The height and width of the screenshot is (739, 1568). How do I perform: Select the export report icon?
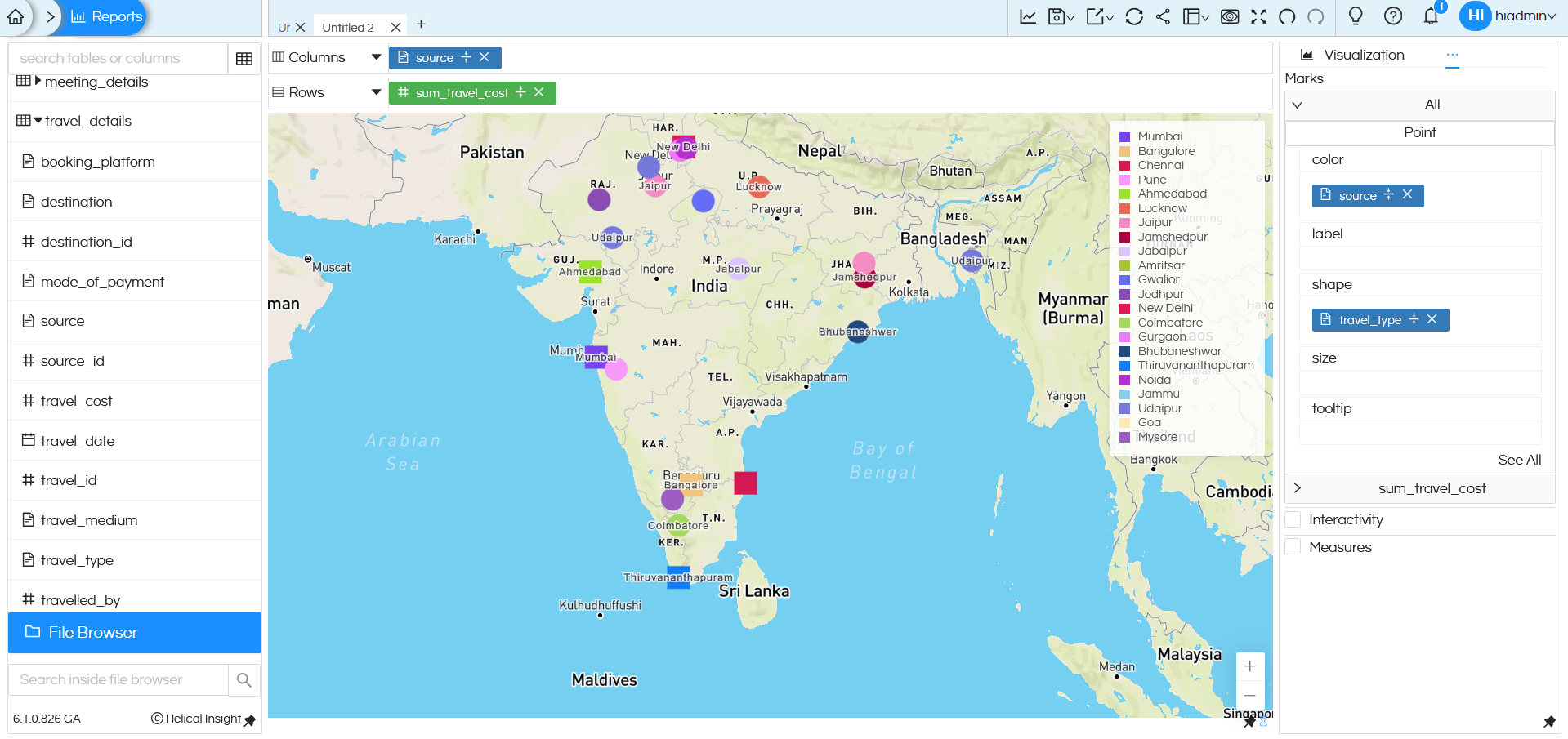(x=1096, y=16)
